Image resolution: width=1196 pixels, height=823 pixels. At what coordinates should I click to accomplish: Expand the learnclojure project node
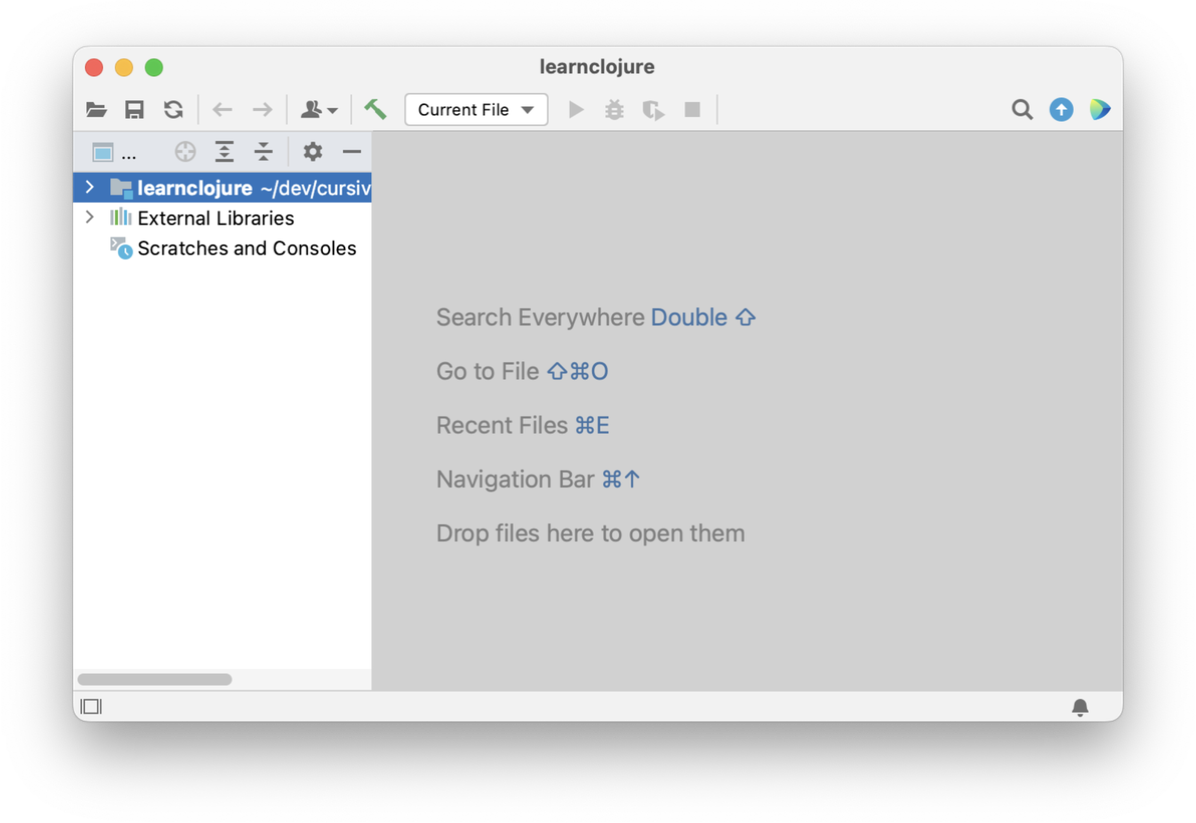pyautogui.click(x=90, y=187)
